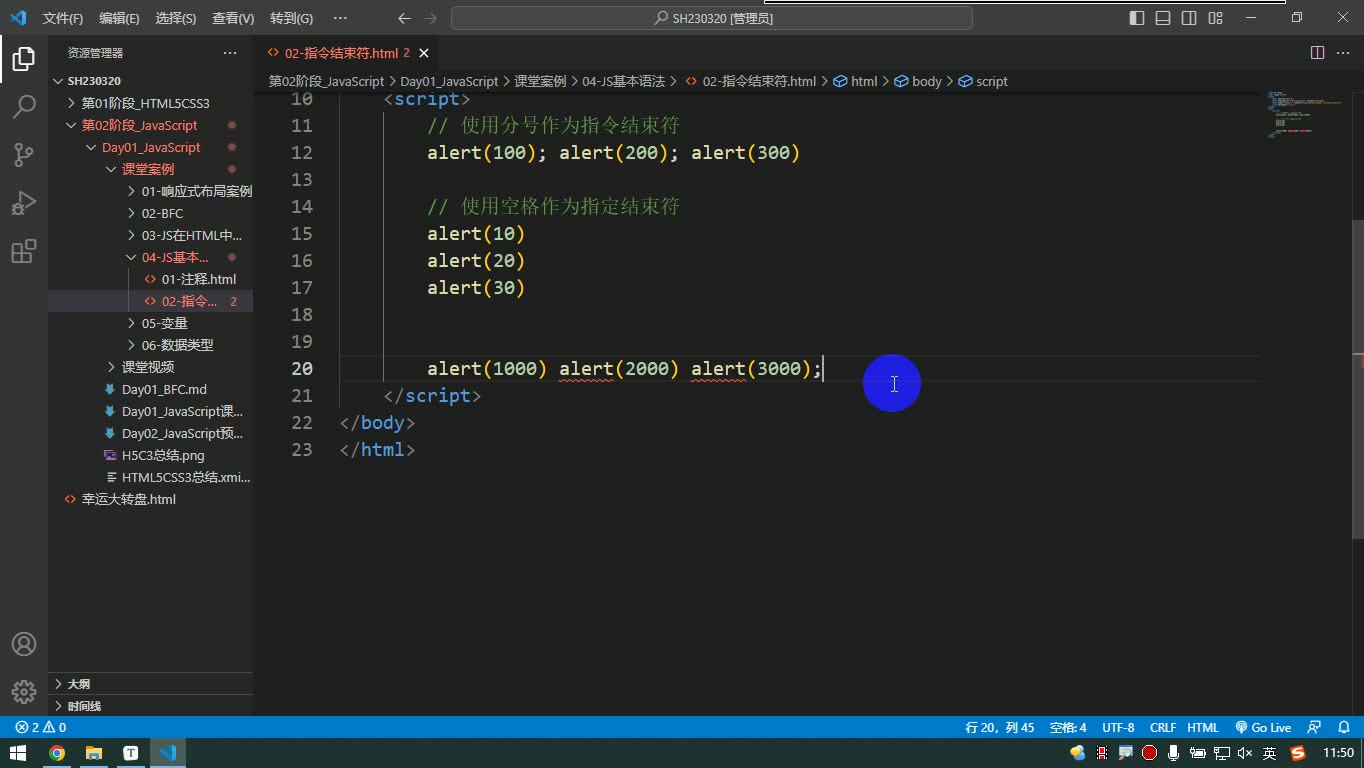This screenshot has height=768, width=1364.
Task: Open File Explorer from the taskbar
Action: tap(94, 753)
